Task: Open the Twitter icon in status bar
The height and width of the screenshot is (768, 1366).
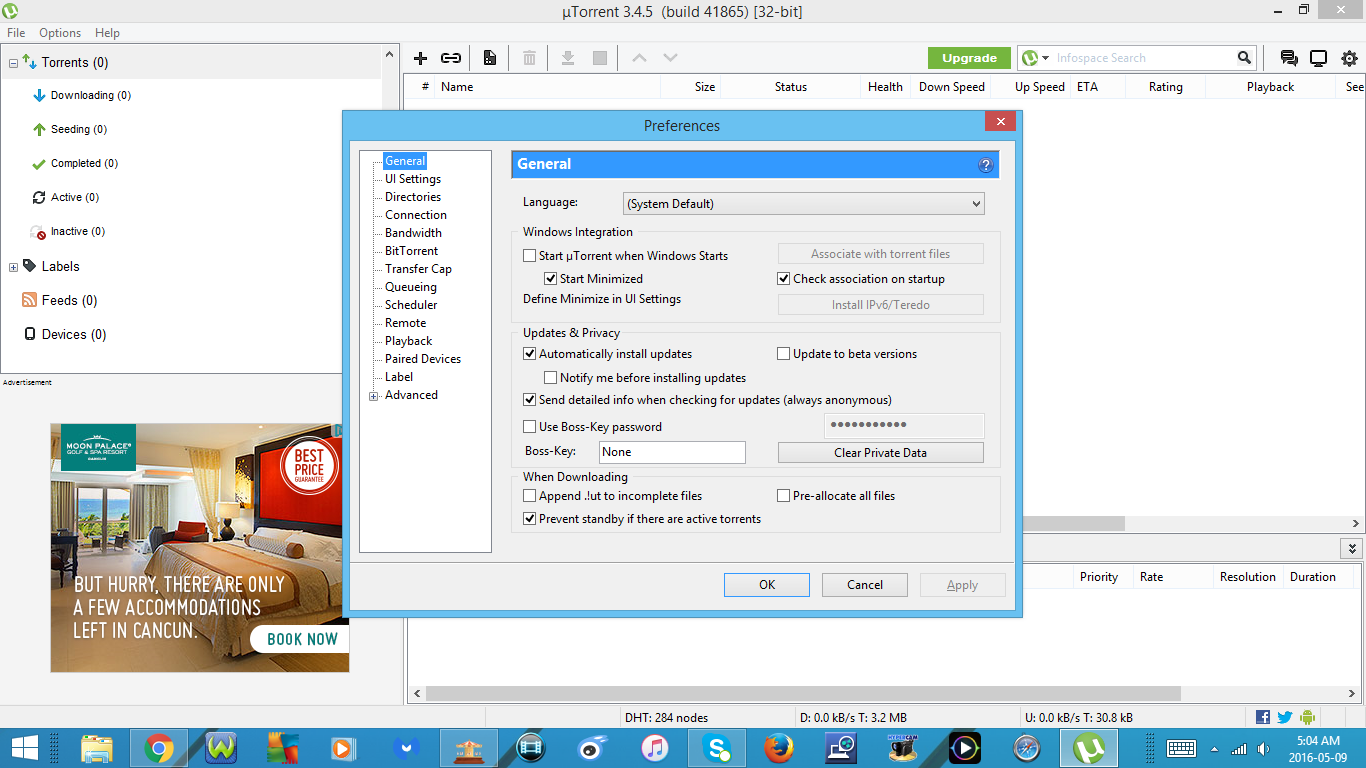Action: point(1284,717)
